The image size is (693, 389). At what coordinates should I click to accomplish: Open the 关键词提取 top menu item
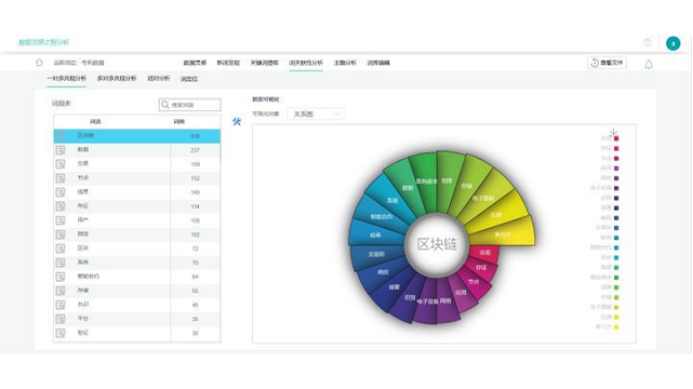[265, 63]
